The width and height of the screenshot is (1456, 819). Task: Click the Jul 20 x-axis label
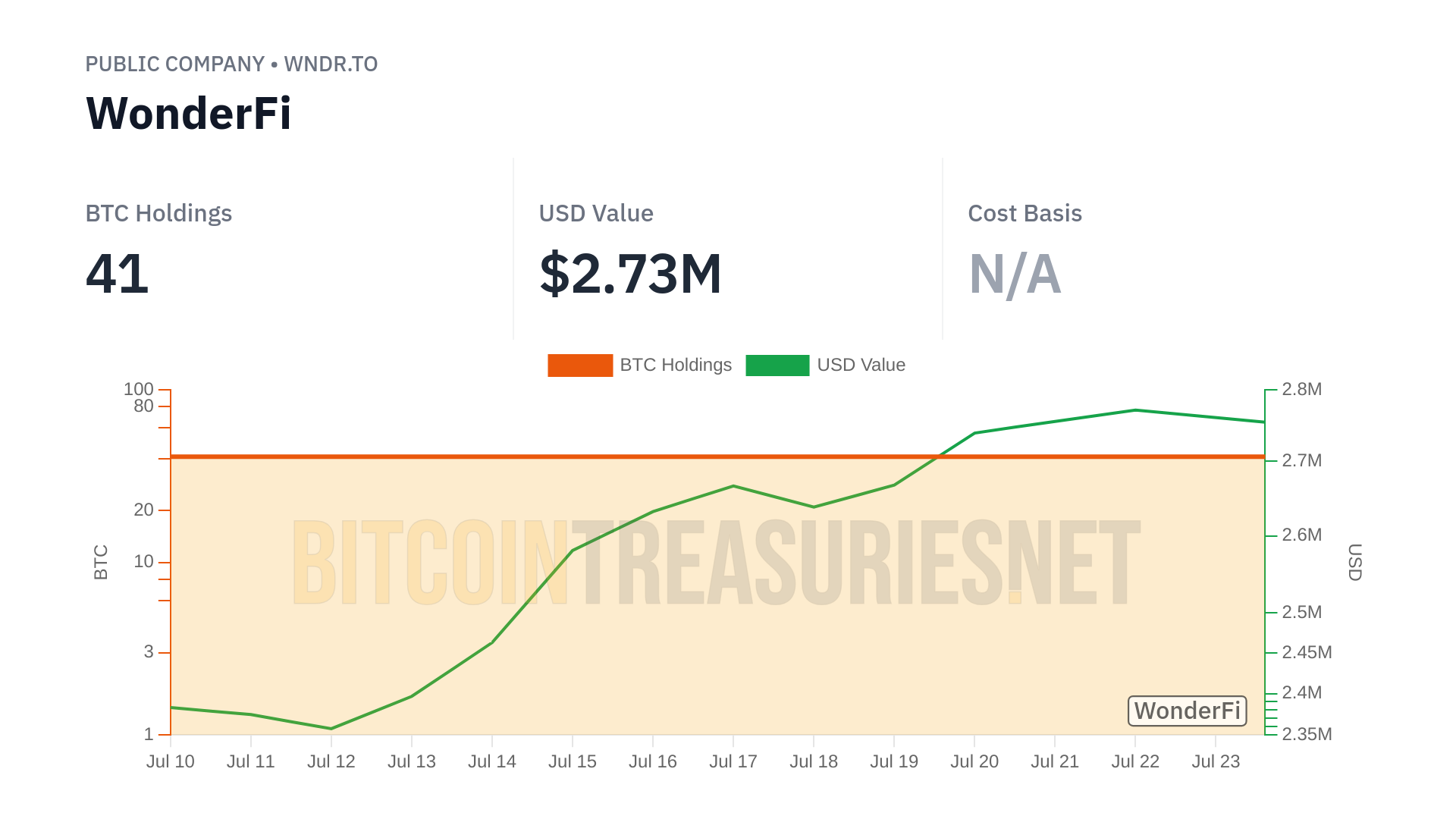click(x=974, y=762)
